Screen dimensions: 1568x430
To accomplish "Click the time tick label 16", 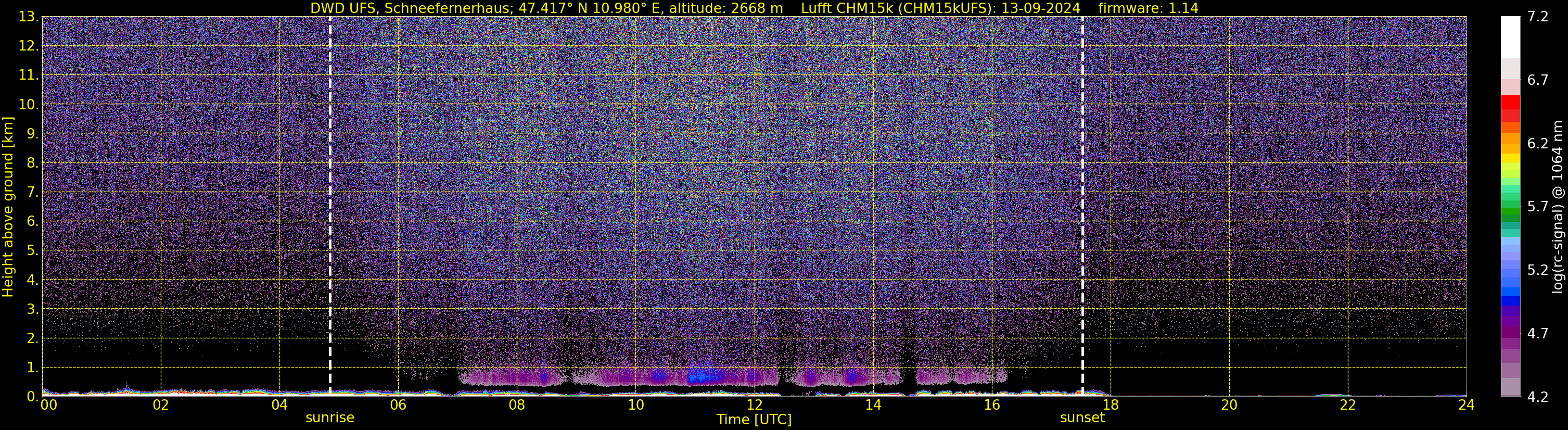I will point(991,405).
